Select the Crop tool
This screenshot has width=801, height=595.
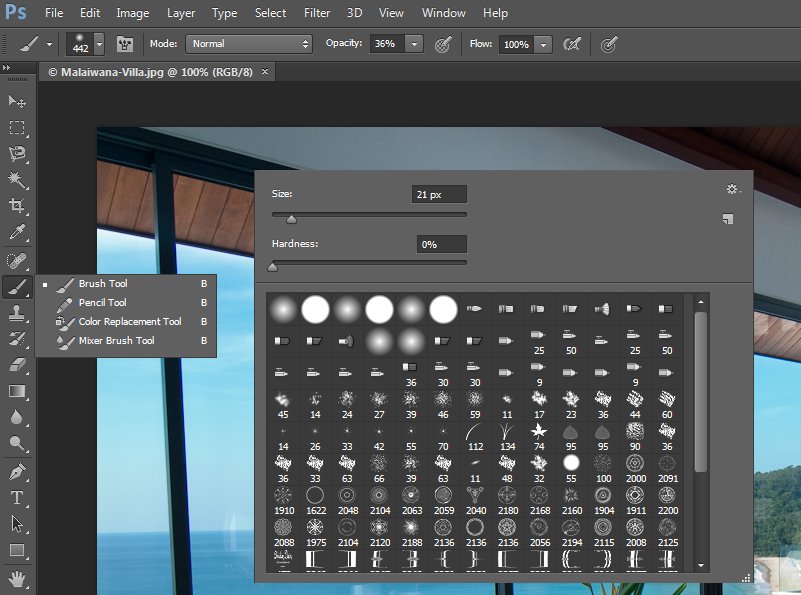tap(17, 206)
